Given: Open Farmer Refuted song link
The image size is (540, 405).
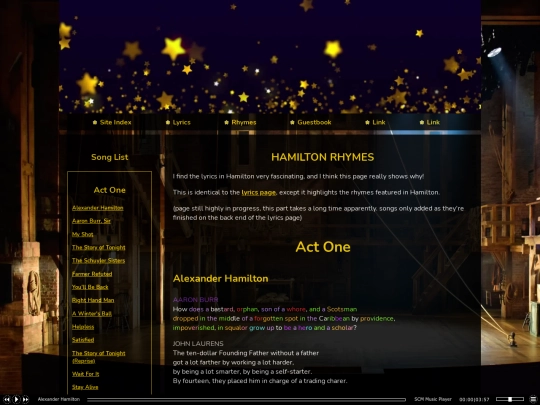Looking at the screenshot, I should coord(92,274).
